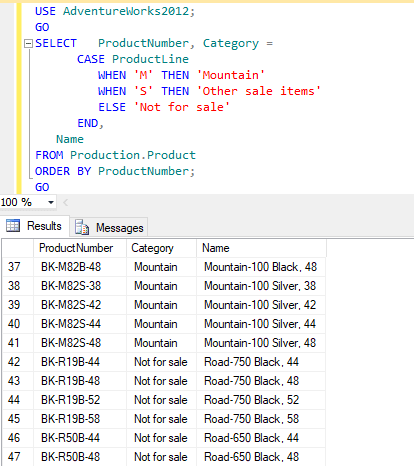Click cell Mountain-100 Black, 48
Screen dimensions: 415x469
coord(261,267)
